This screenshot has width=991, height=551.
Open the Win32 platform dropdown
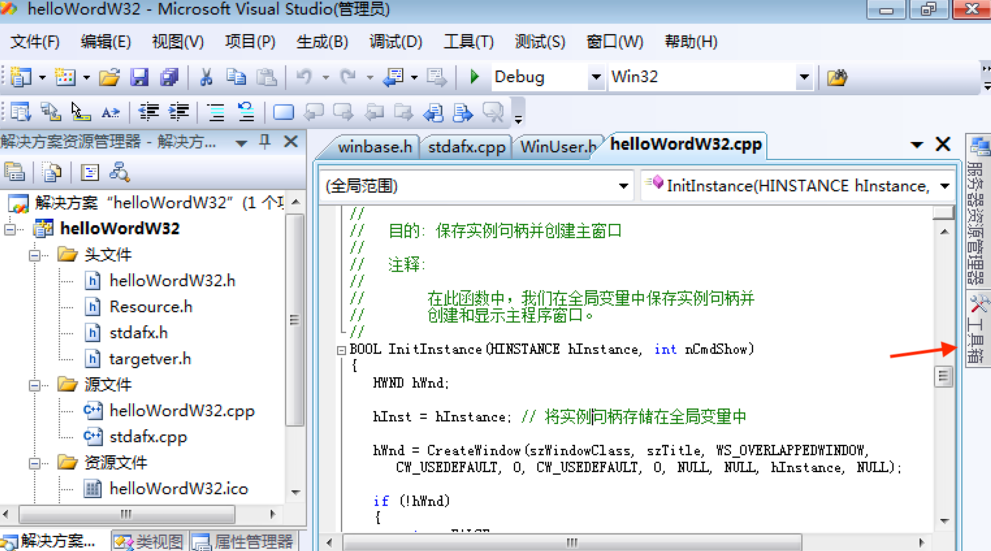804,77
